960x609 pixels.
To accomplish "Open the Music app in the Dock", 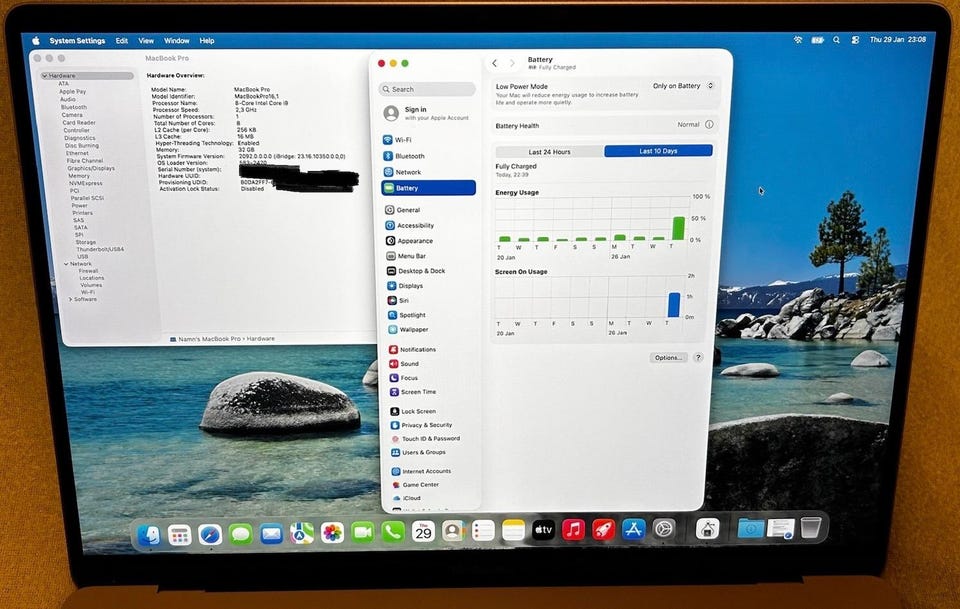I will tap(573, 530).
